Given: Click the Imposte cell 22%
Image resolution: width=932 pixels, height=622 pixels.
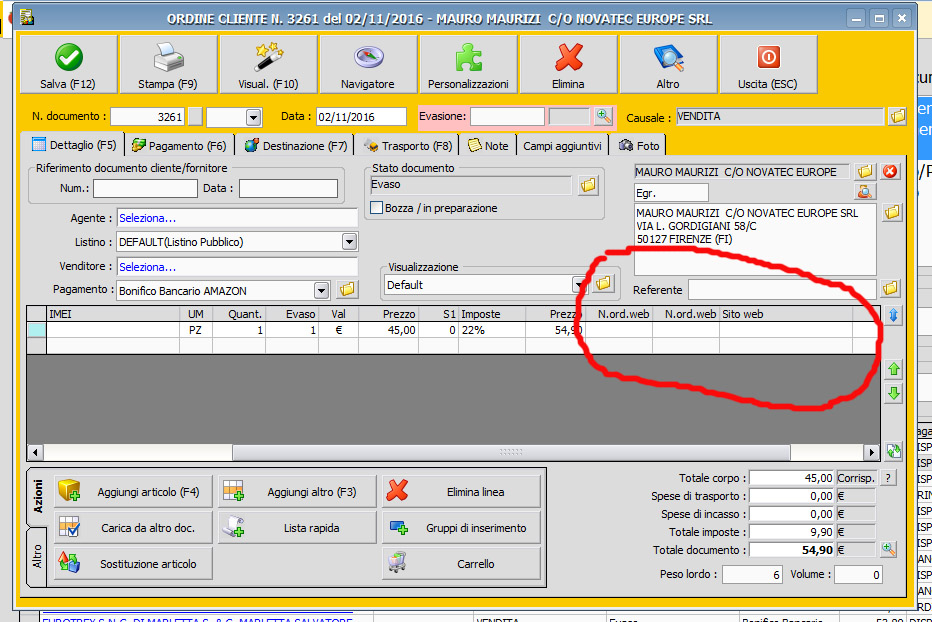Looking at the screenshot, I should point(492,330).
